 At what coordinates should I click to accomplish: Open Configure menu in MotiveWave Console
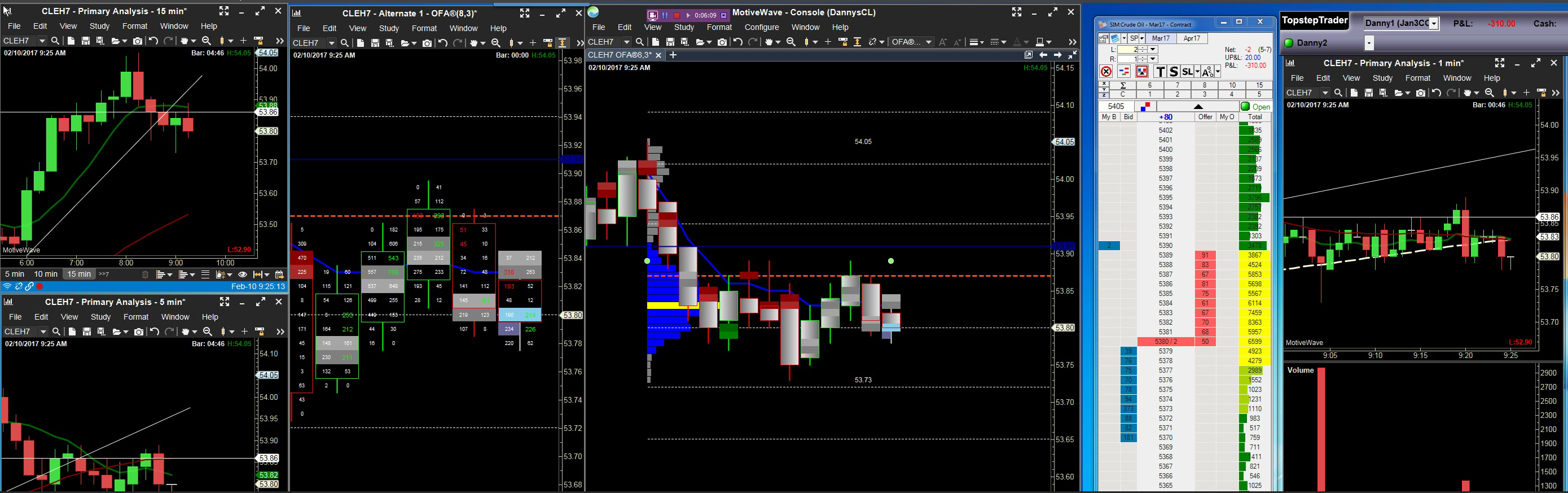(762, 28)
